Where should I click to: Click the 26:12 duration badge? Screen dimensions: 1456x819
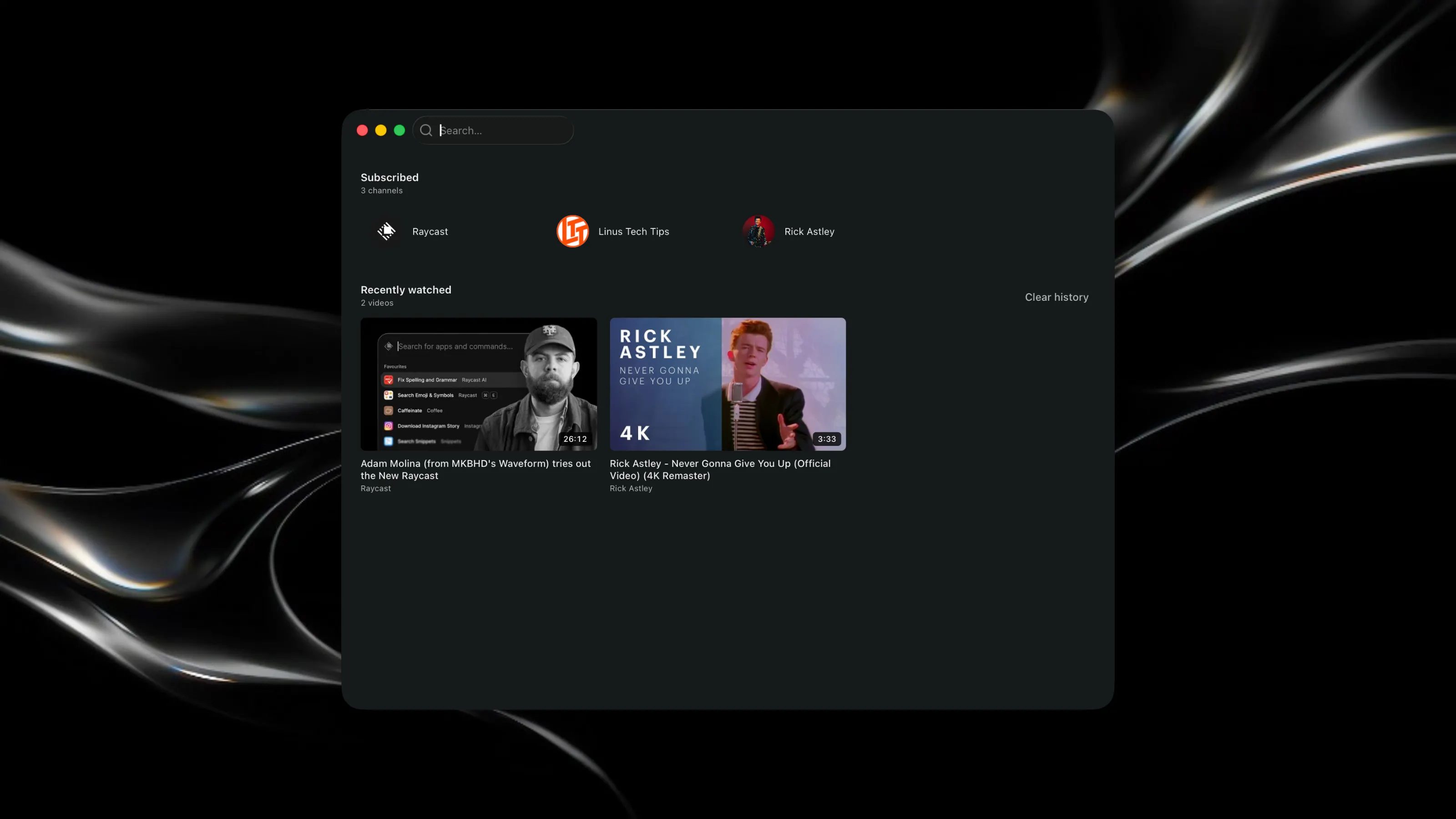(575, 439)
